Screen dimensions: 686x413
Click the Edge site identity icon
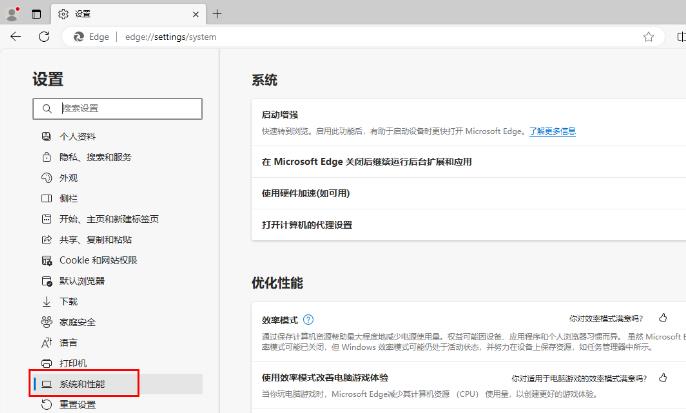tap(79, 37)
